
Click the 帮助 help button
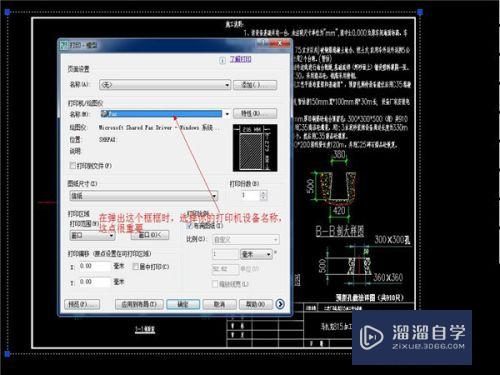pyautogui.click(x=256, y=304)
